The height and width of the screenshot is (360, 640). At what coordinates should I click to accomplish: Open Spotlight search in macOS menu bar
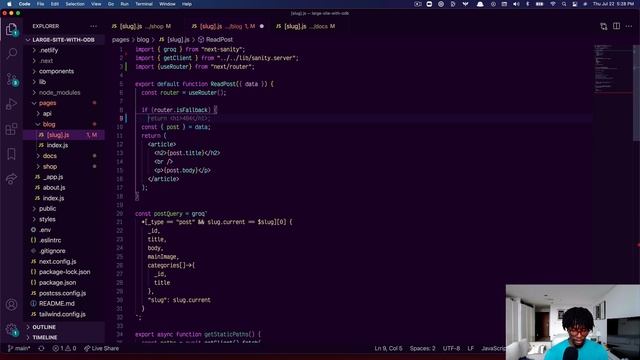tap(564, 4)
